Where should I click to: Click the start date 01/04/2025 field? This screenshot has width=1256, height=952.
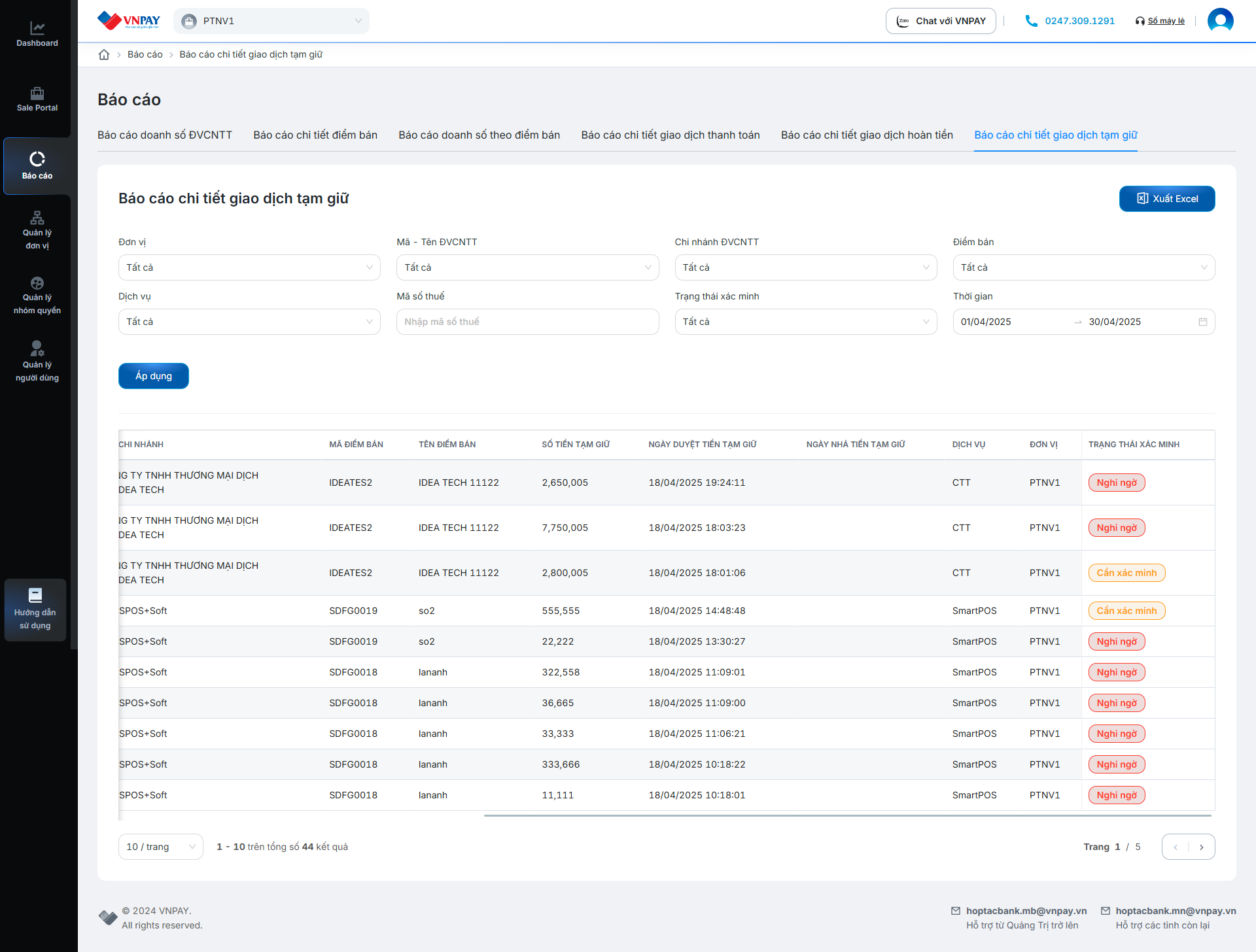[1013, 322]
